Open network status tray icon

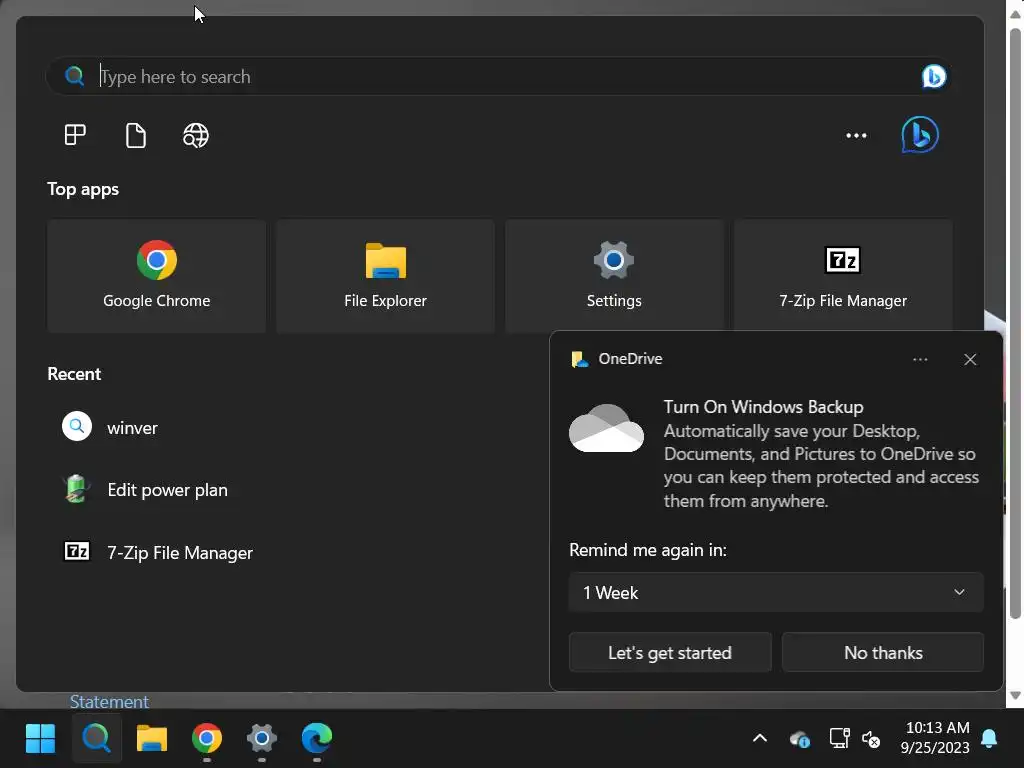click(x=839, y=738)
